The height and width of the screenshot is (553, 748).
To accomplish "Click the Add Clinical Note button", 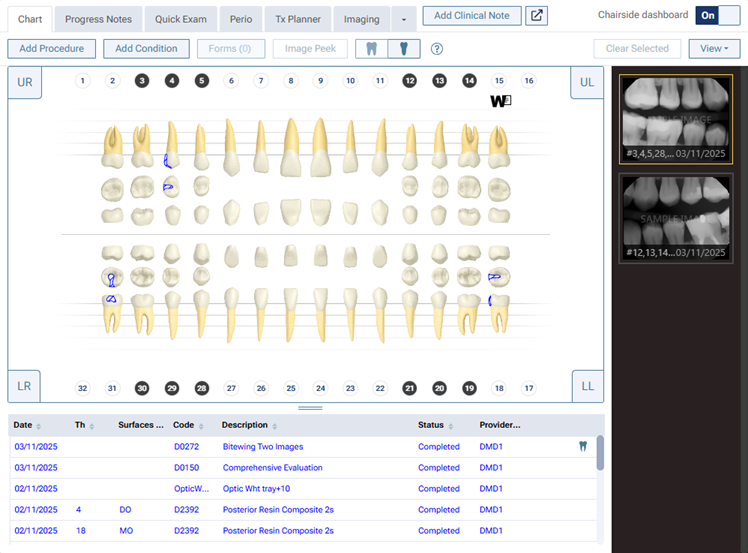I will point(471,16).
